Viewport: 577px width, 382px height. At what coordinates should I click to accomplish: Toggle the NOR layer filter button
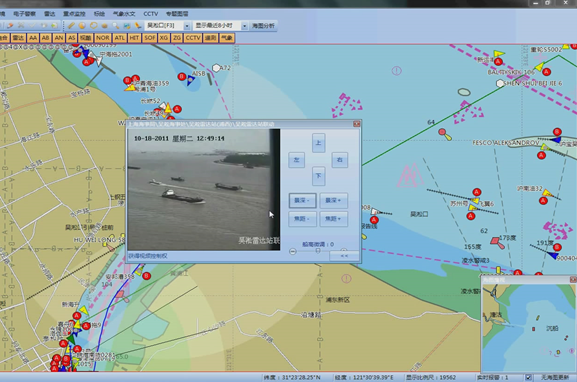(x=103, y=38)
